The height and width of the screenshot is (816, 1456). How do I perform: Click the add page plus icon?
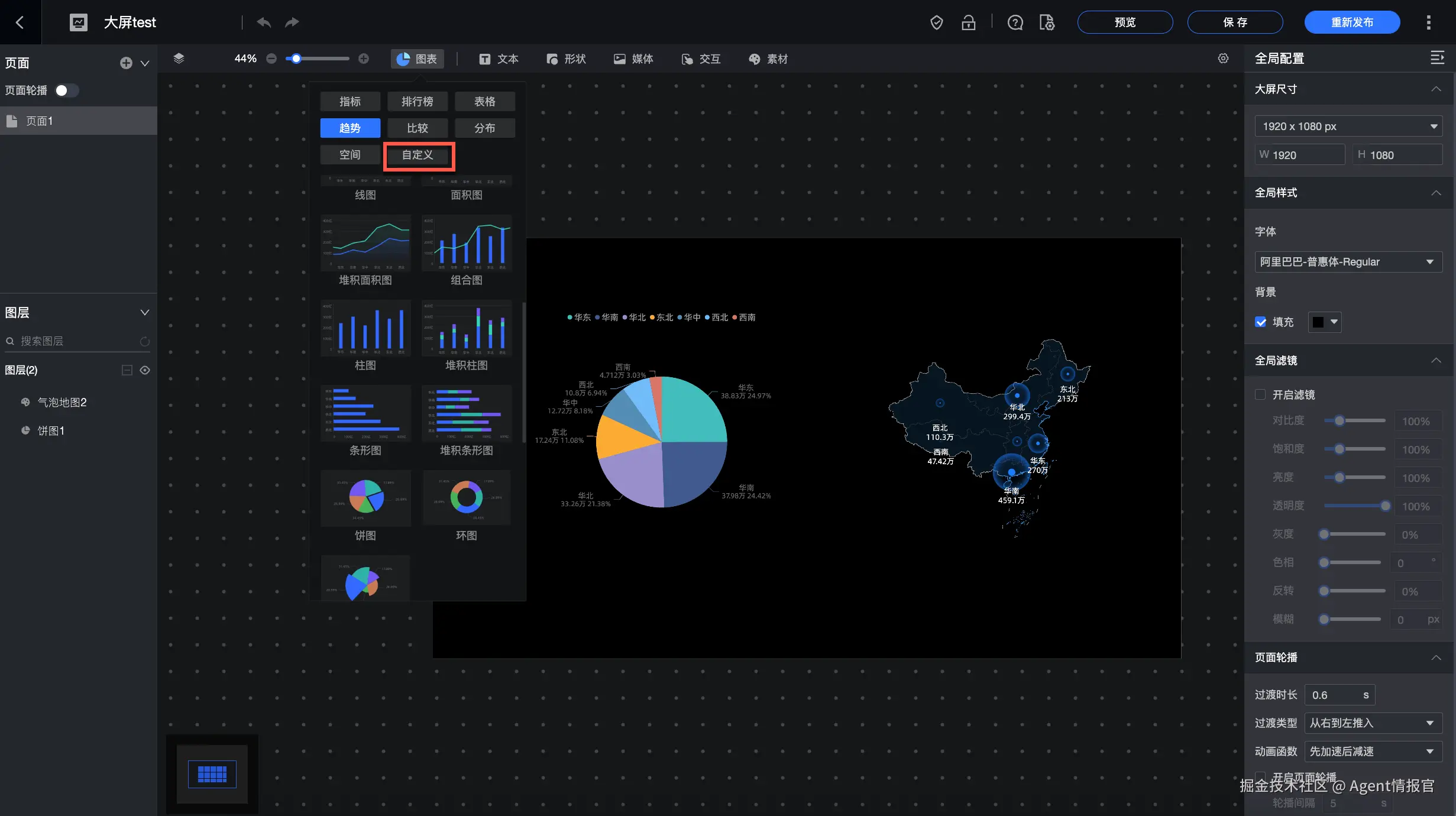click(126, 63)
